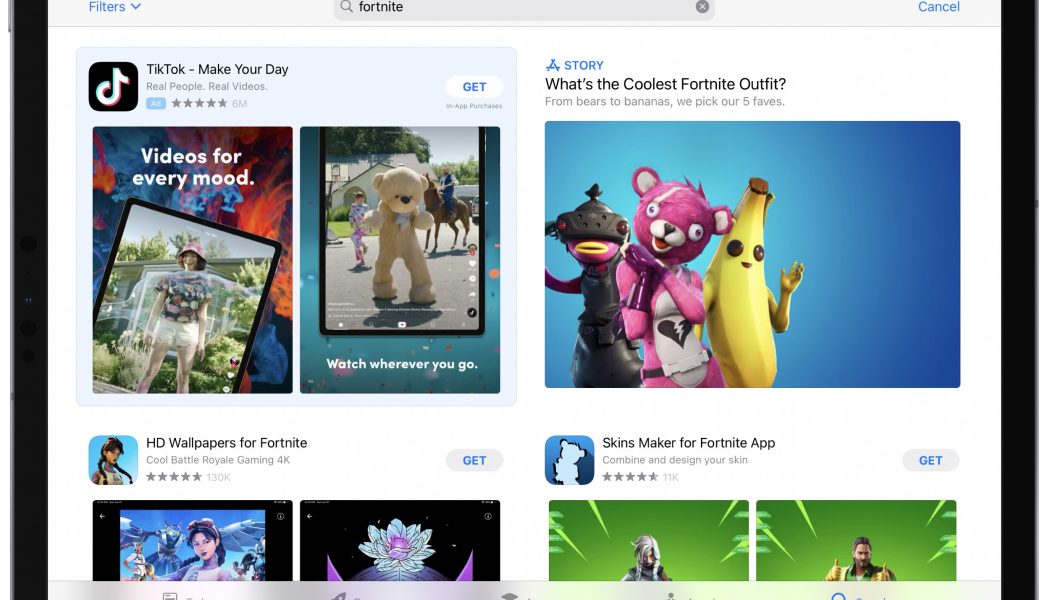Image resolution: width=1050 pixels, height=600 pixels.
Task: Expand the Filters dropdown
Action: [114, 7]
